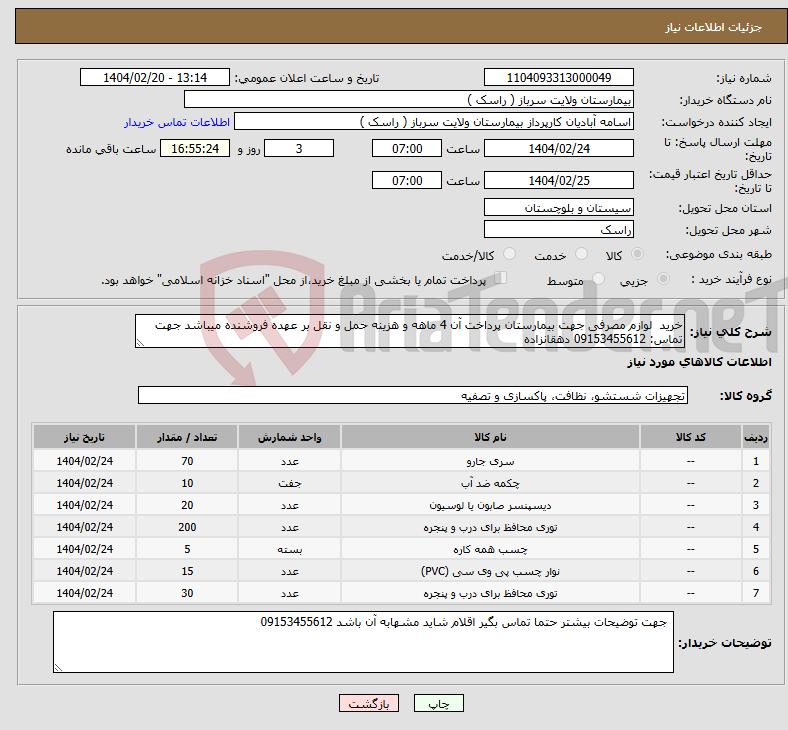
Task: Click quantity 70 in row 1
Action: (x=187, y=461)
